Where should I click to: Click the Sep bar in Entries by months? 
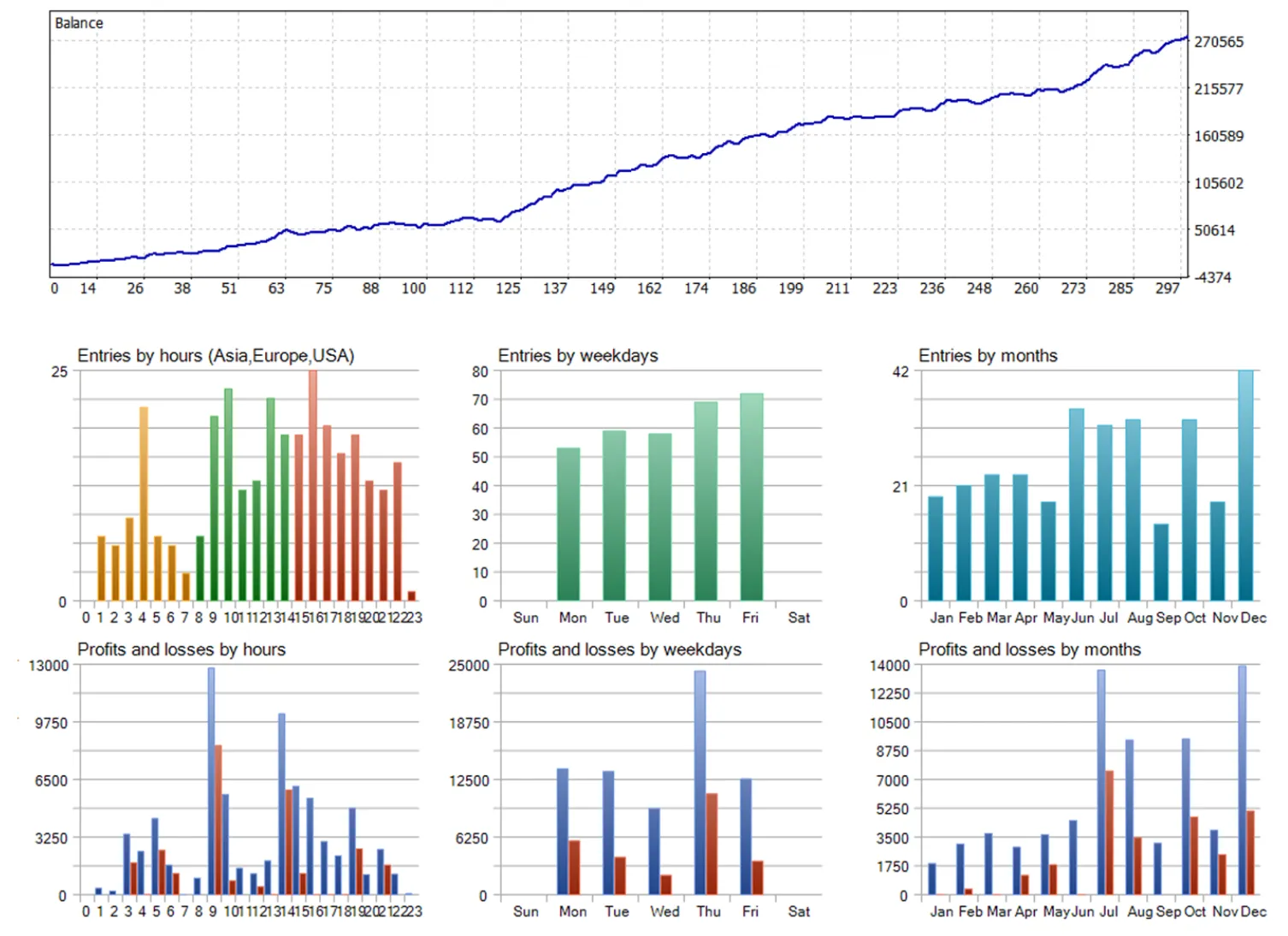[1161, 562]
